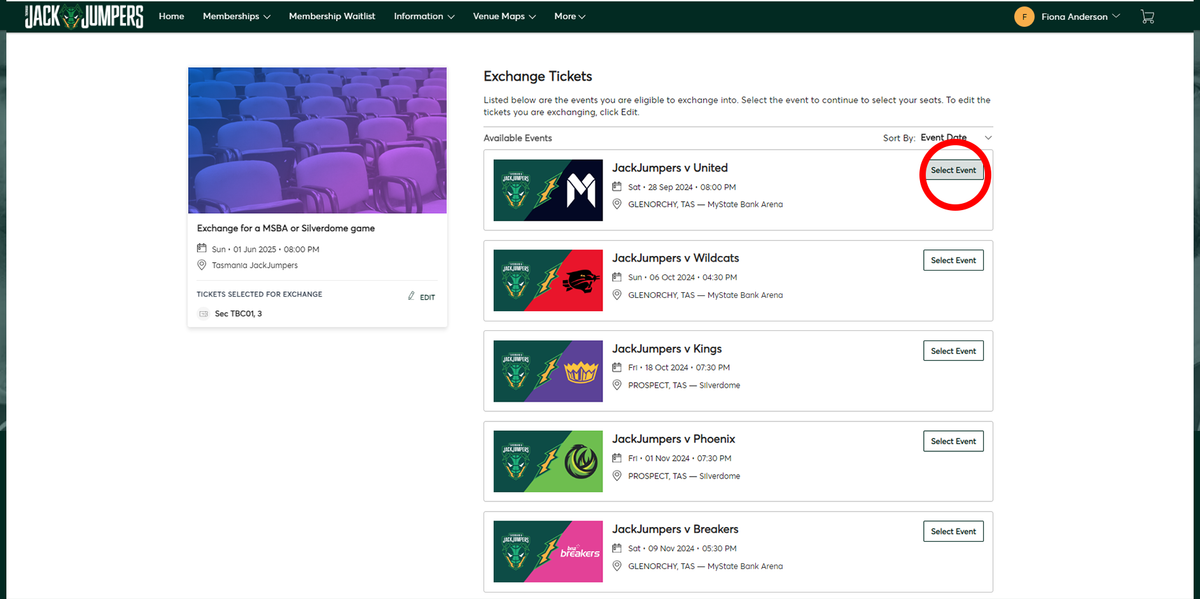Open the shopping cart icon

1147,16
